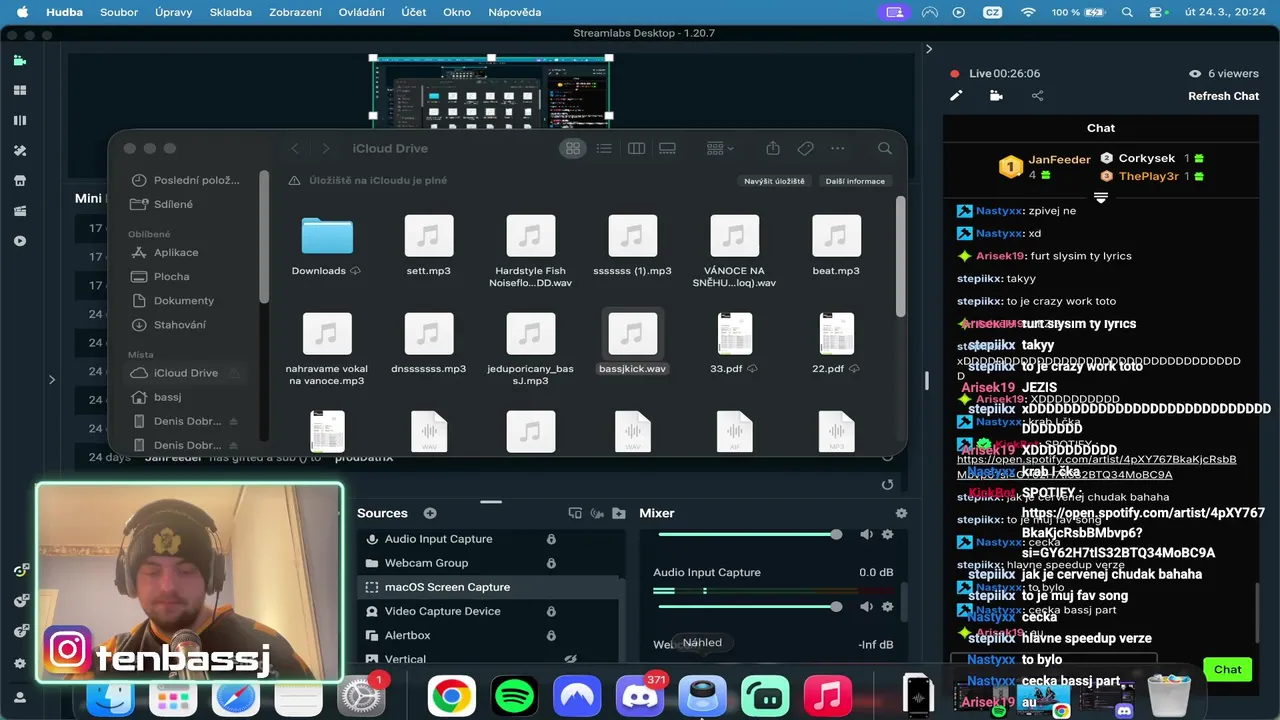Open Streamlabs settings gear in left sidebar

(19, 663)
